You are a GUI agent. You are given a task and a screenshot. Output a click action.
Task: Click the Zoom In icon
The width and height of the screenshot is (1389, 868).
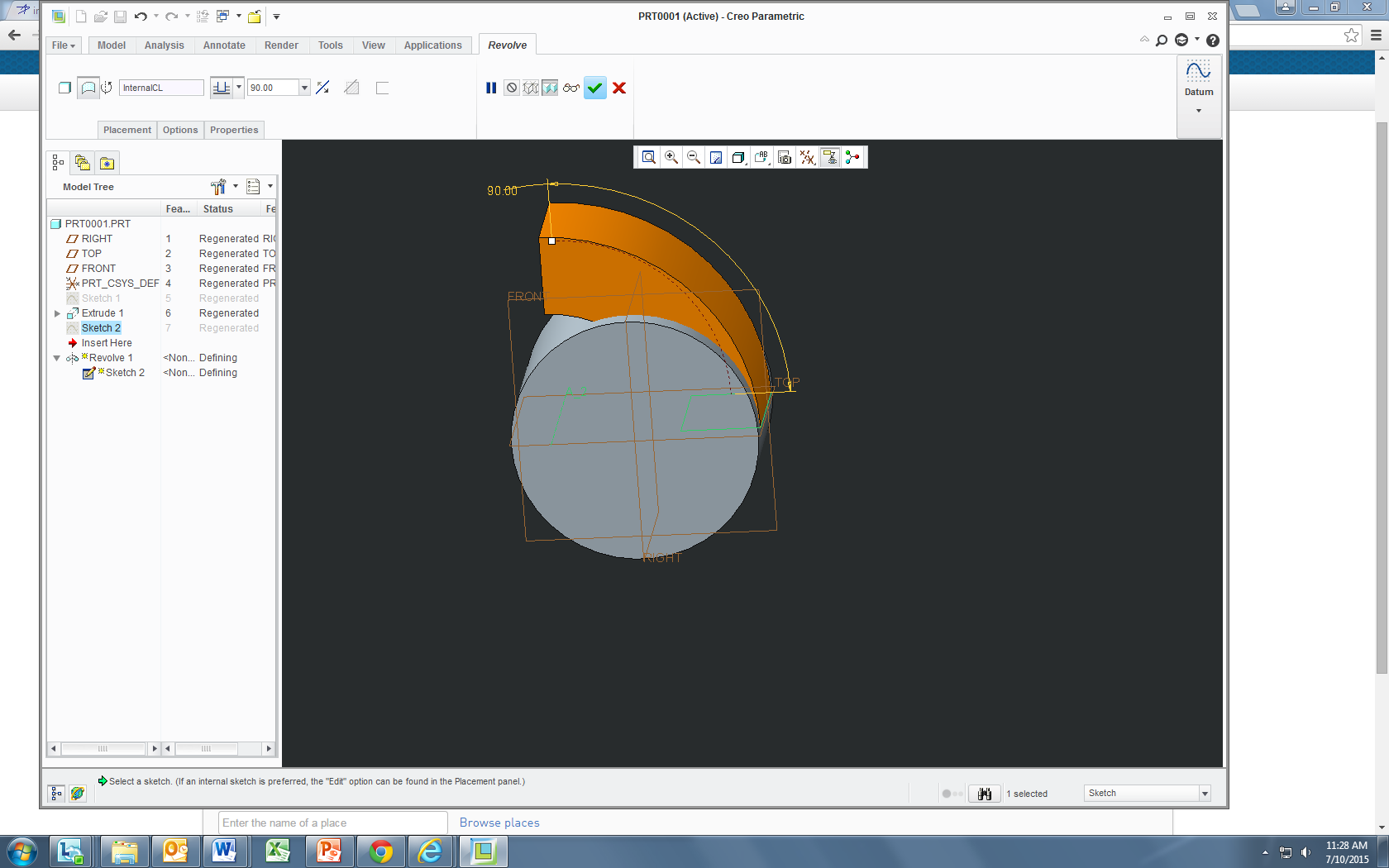(x=671, y=157)
